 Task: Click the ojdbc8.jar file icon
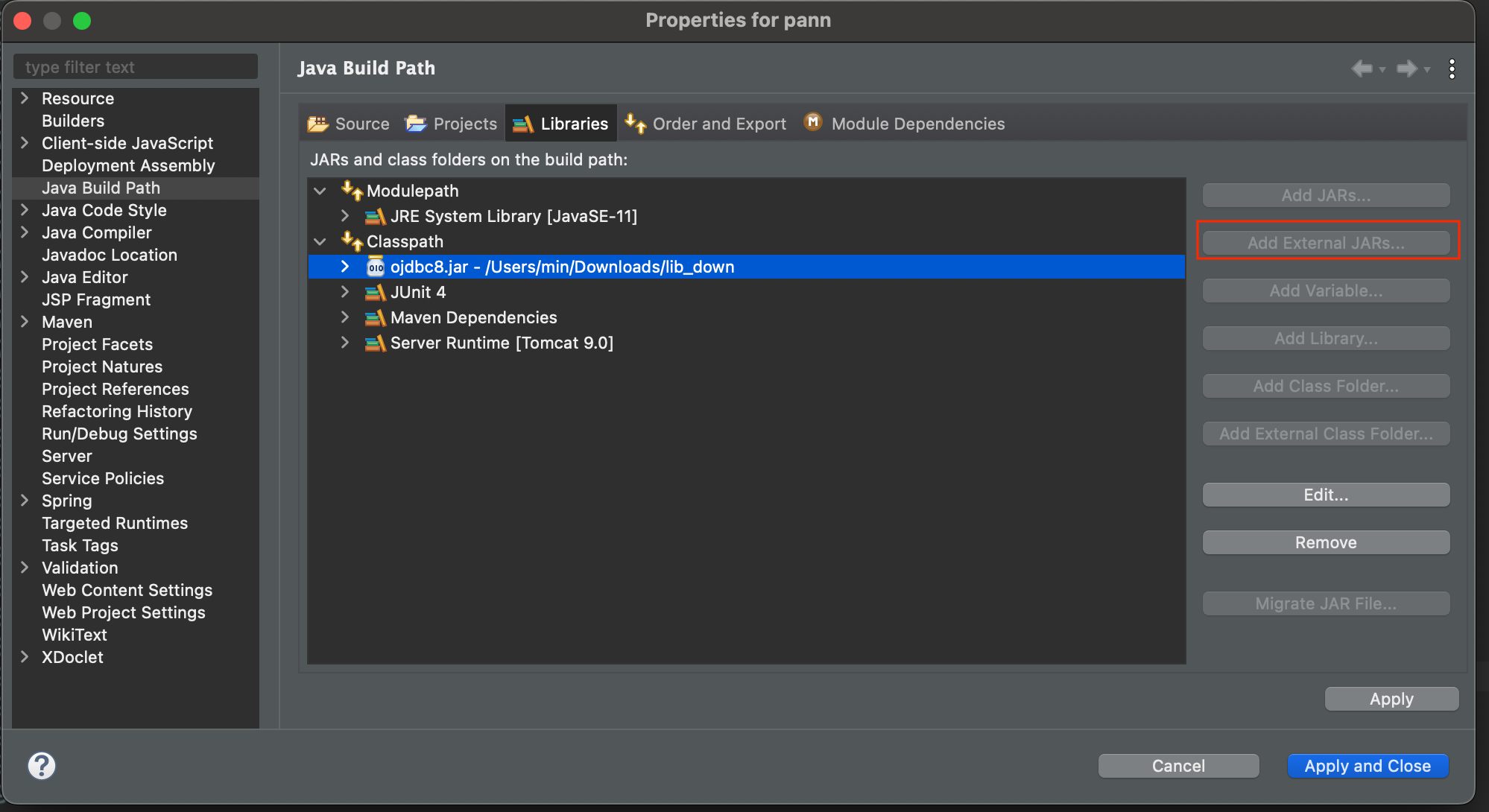point(376,267)
